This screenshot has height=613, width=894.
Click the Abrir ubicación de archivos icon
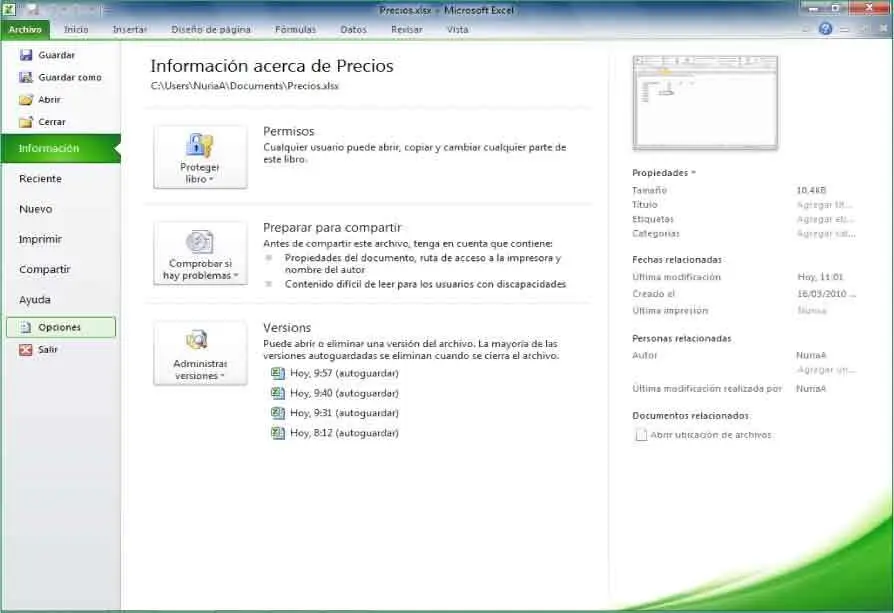(641, 435)
